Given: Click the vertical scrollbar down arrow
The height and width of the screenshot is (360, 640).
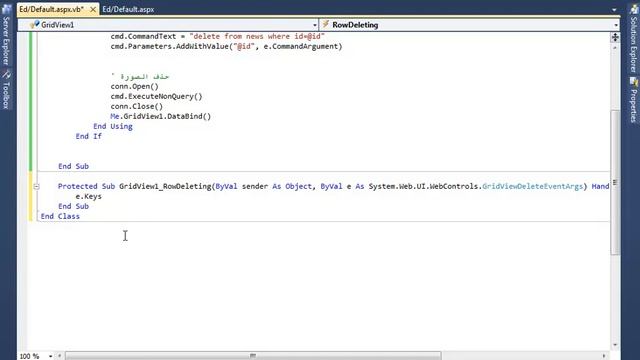Looking at the screenshot, I should point(615,345).
